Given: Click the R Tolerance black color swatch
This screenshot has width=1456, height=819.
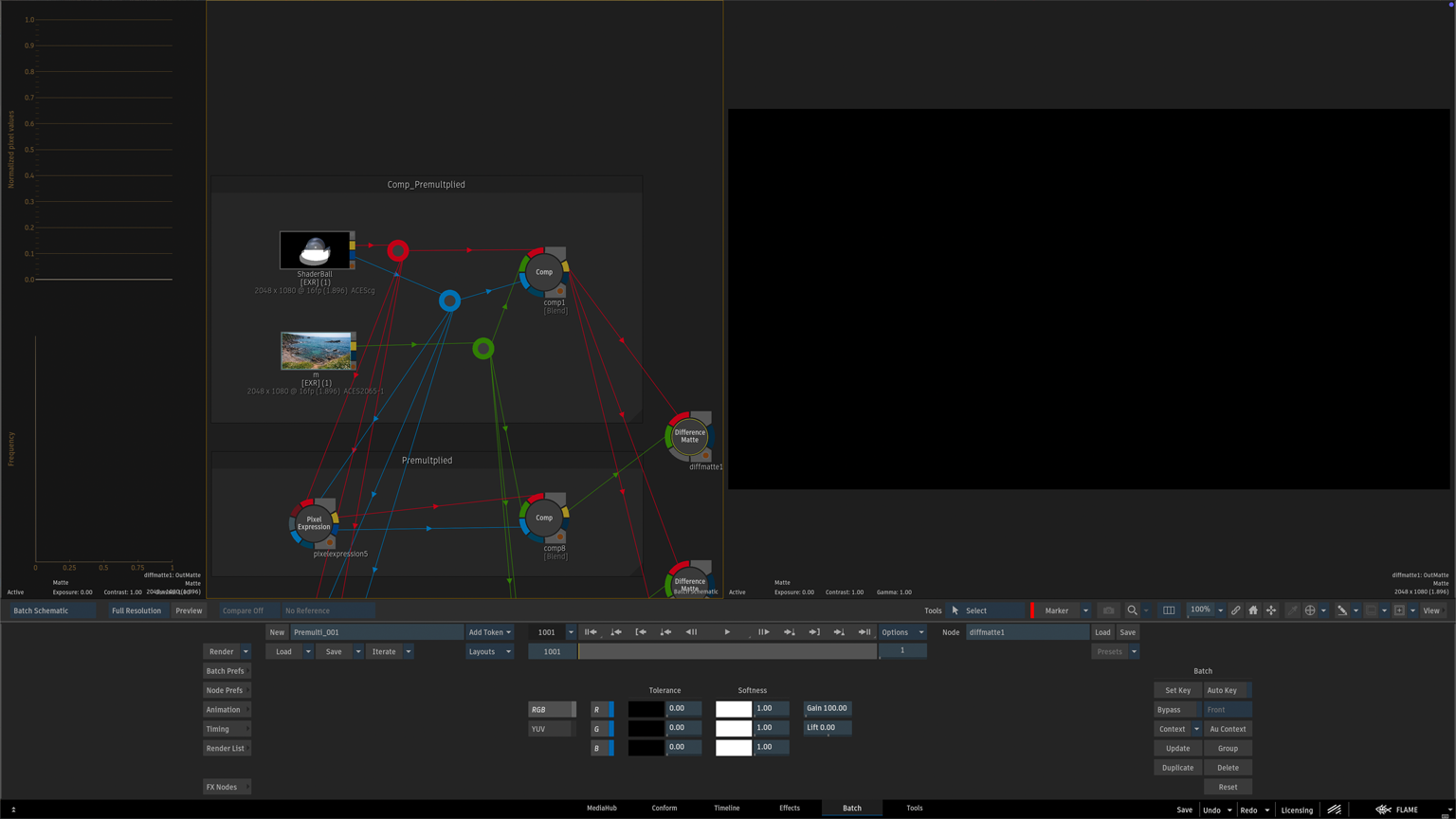Looking at the screenshot, I should click(646, 709).
